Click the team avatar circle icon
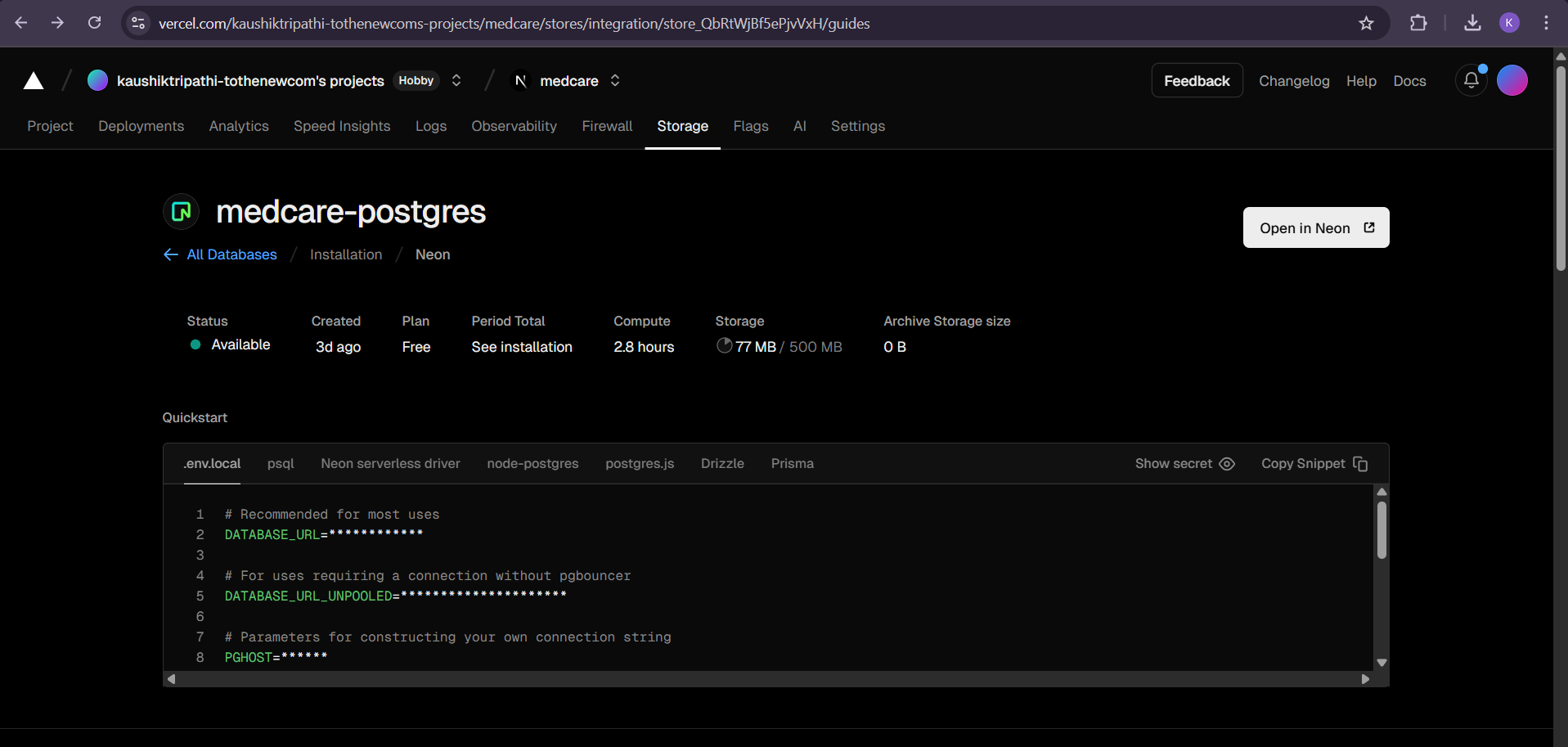The image size is (1568, 747). [97, 80]
